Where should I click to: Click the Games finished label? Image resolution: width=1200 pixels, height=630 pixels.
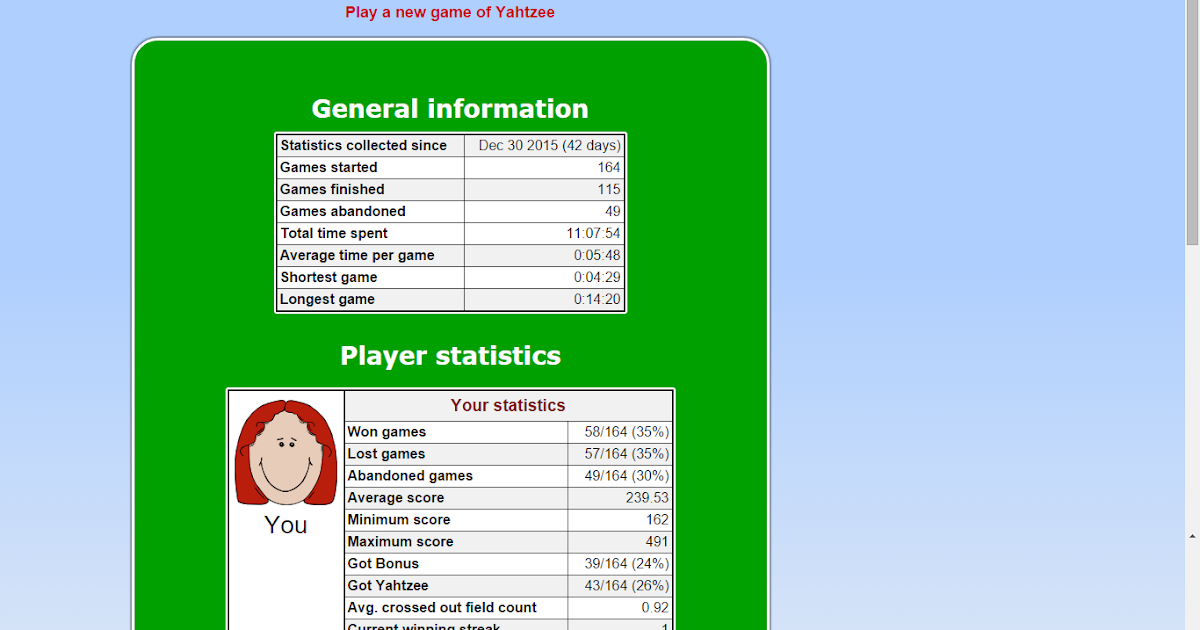tap(332, 189)
